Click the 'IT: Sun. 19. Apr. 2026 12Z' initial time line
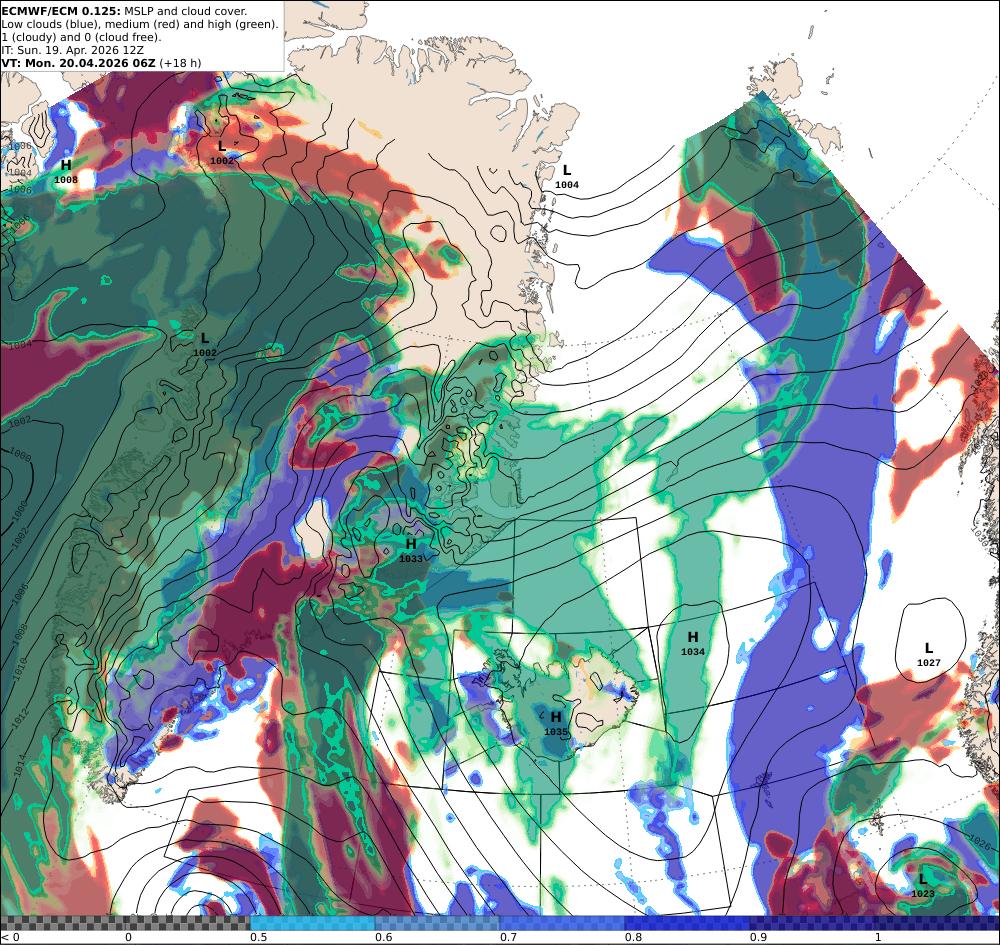This screenshot has width=1000, height=945. (x=72, y=50)
